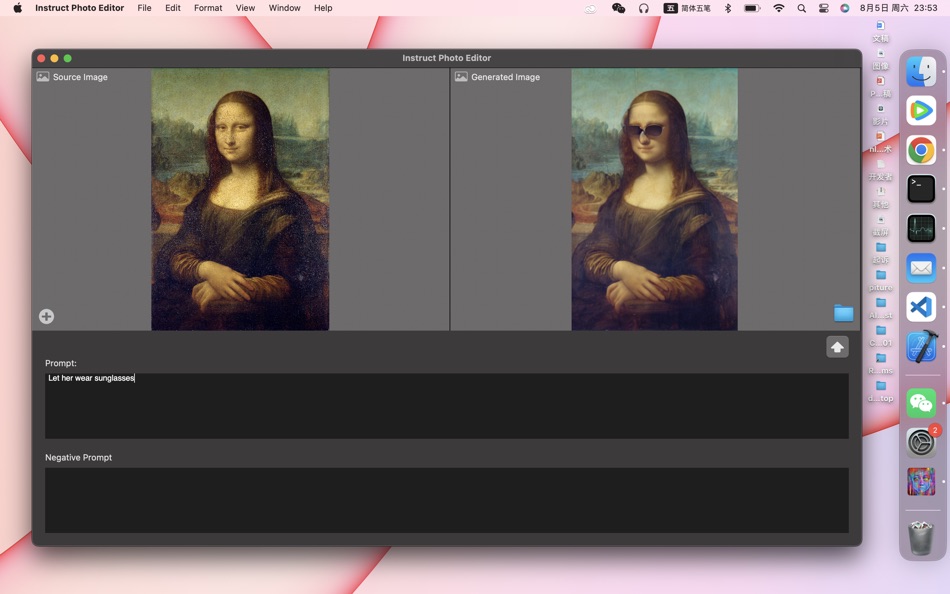Open the File menu
Viewport: 950px width, 594px height.
(144, 8)
